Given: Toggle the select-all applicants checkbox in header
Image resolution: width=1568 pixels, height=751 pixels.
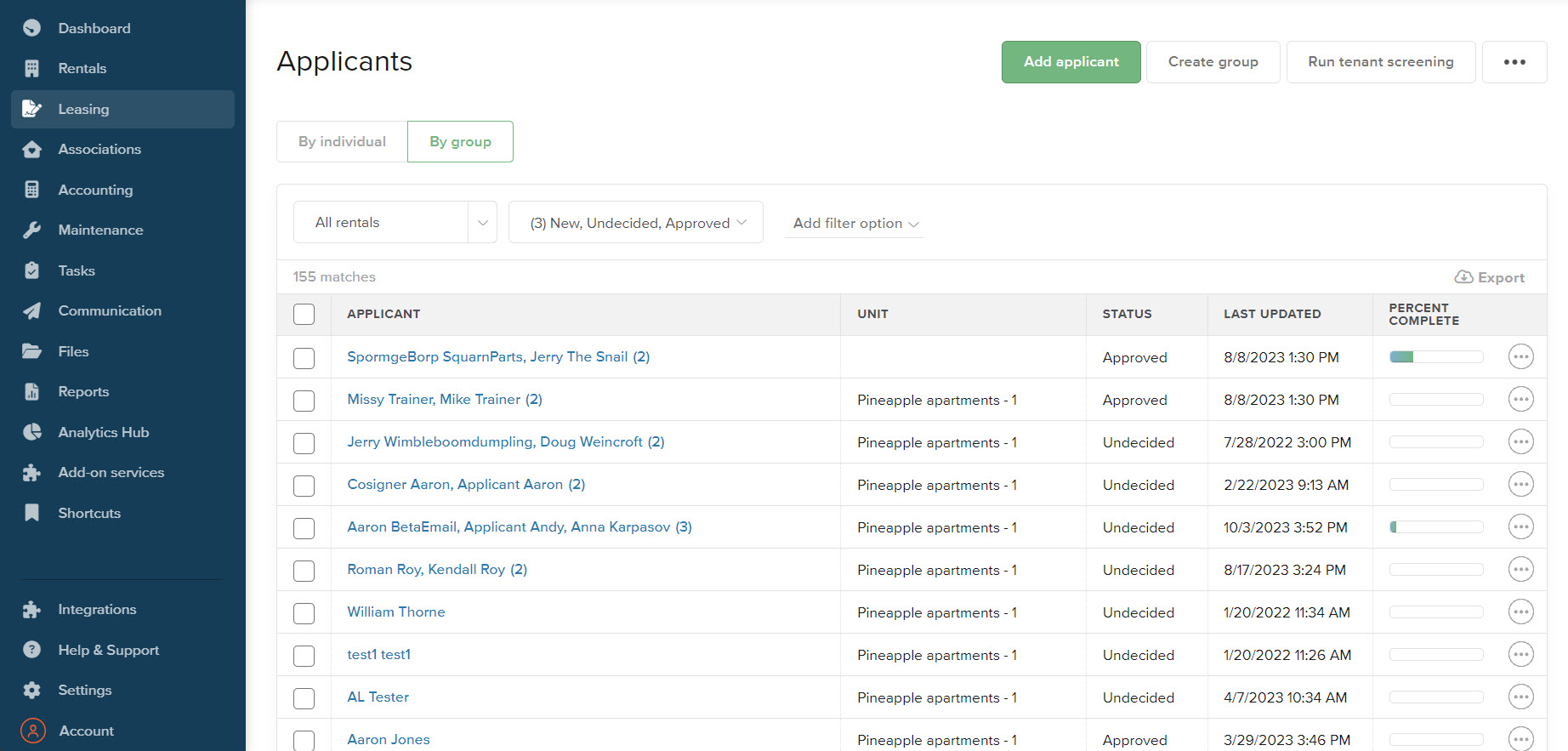Looking at the screenshot, I should (x=304, y=314).
